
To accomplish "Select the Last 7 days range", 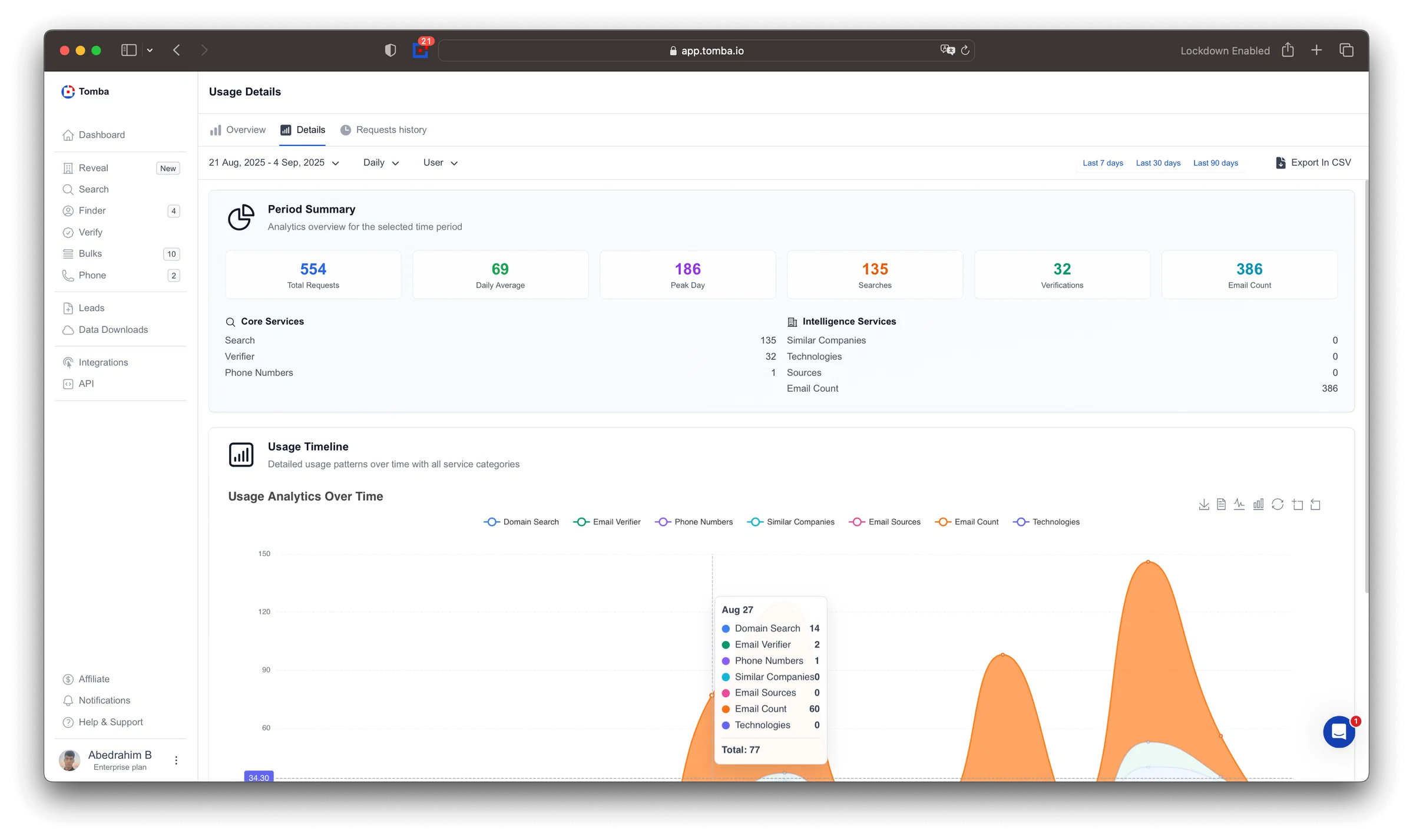I will (1103, 163).
